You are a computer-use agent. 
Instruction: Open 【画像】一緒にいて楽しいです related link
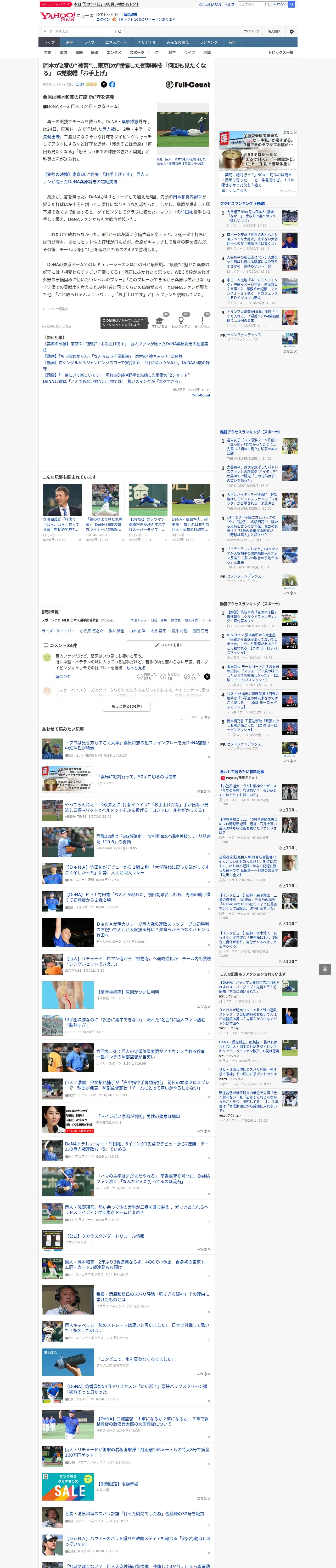tap(116, 375)
